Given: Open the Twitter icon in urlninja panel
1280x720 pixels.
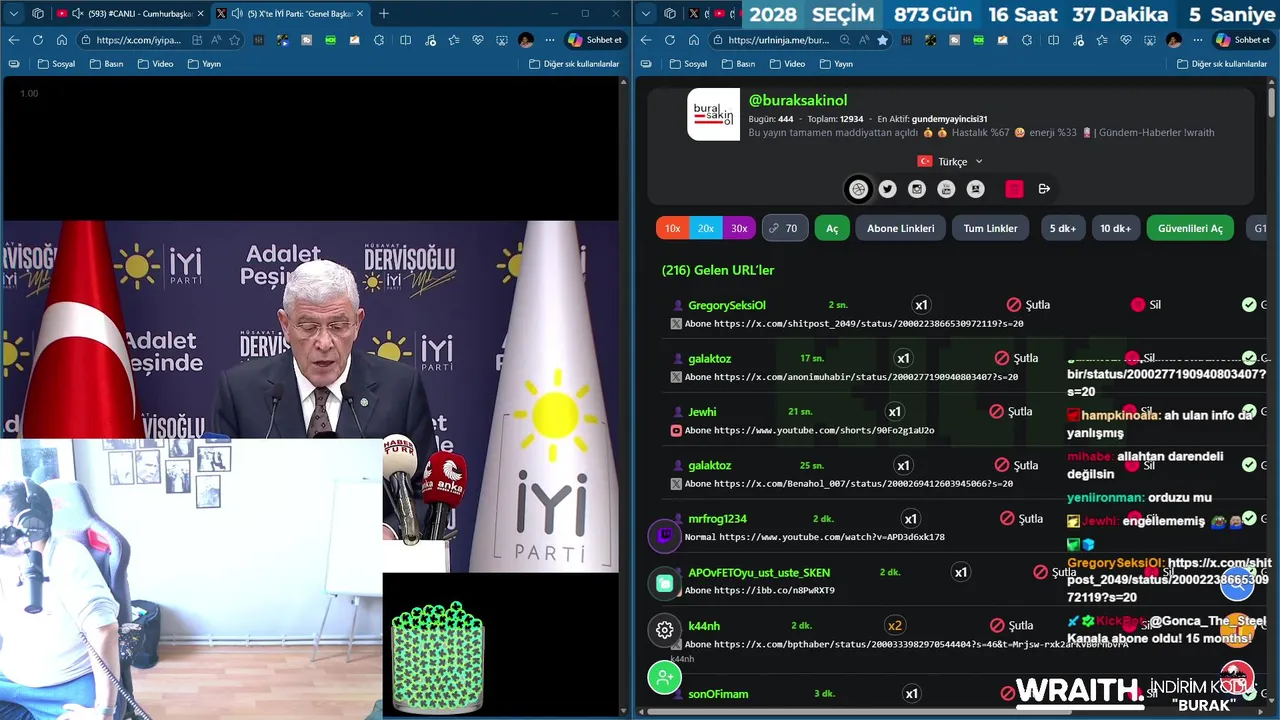Looking at the screenshot, I should [887, 189].
